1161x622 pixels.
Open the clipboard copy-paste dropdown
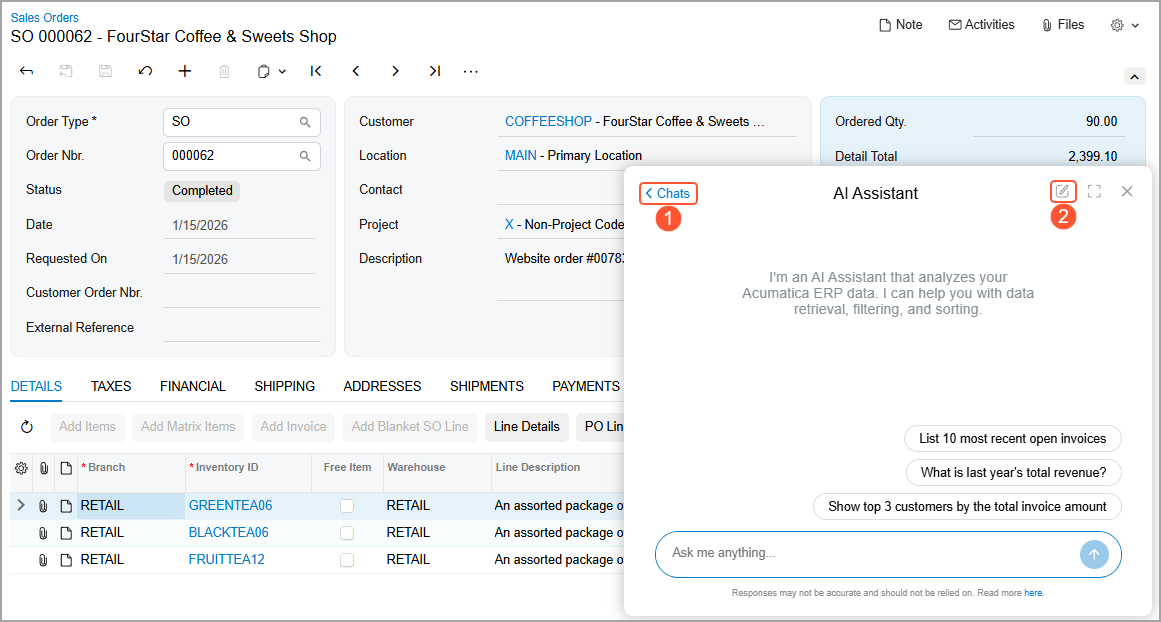coord(271,72)
